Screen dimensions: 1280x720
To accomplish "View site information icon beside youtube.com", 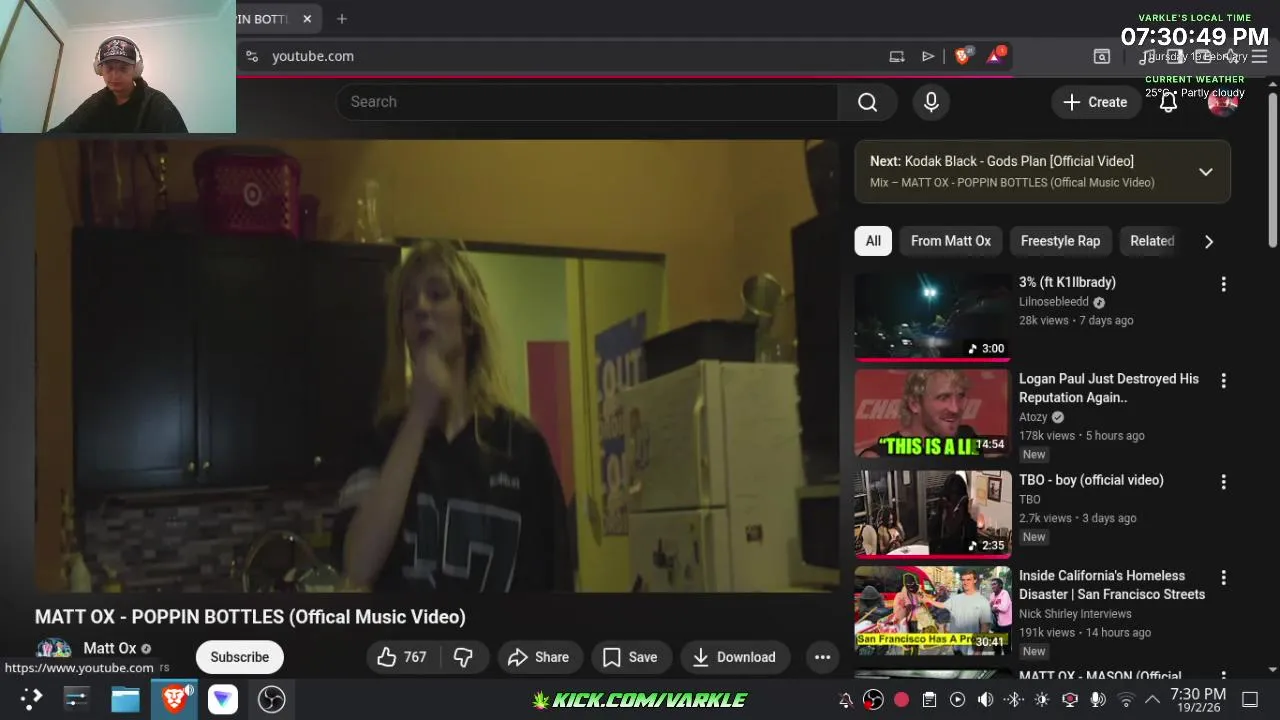I will [252, 56].
